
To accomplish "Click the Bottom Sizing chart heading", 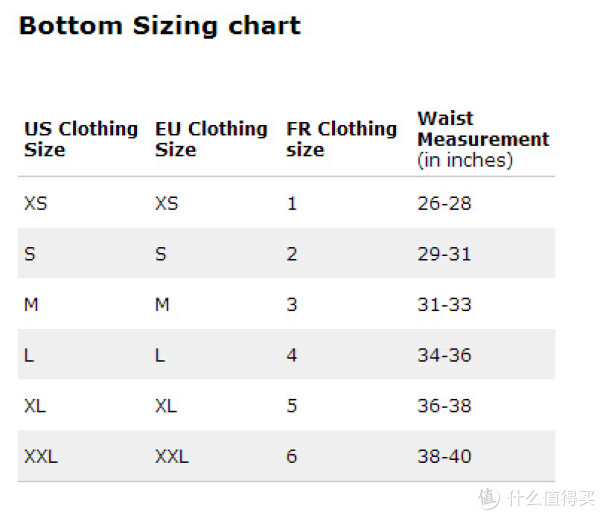I will pyautogui.click(x=160, y=26).
